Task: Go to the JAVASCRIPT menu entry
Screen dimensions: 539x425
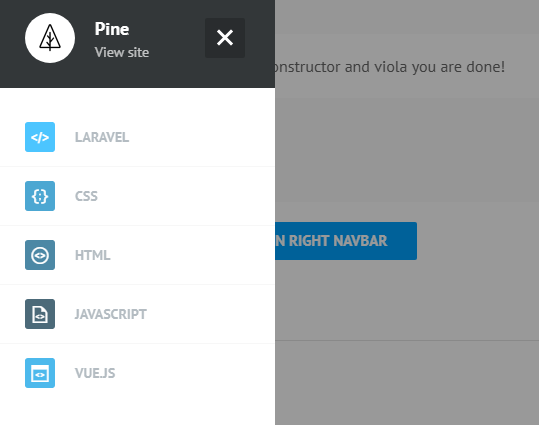Action: coord(111,314)
